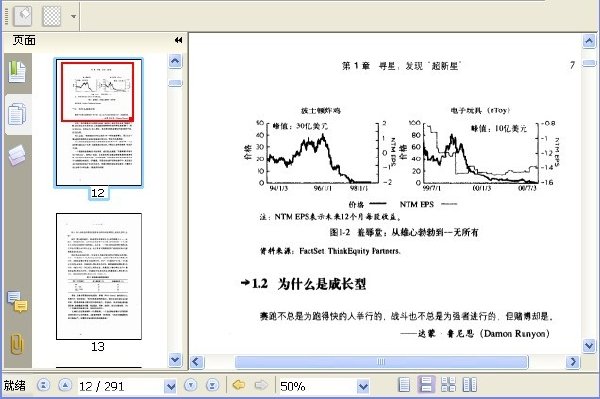The height and width of the screenshot is (399, 600).
Task: Click the eraser-style tool icon in top toolbar
Action: pos(23,16)
